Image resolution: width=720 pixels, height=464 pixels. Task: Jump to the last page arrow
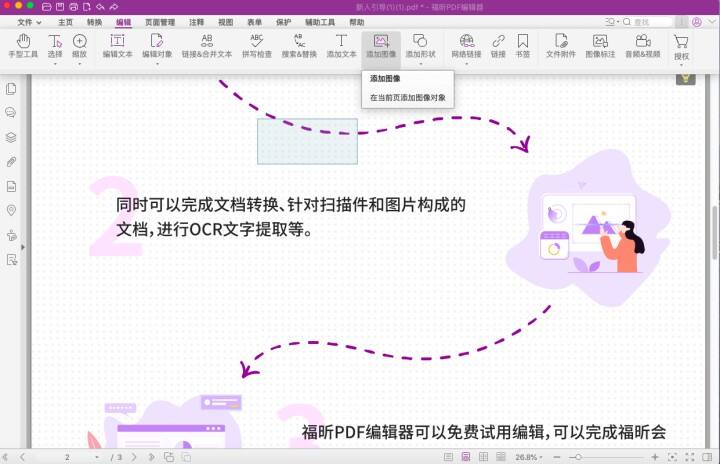click(151, 457)
